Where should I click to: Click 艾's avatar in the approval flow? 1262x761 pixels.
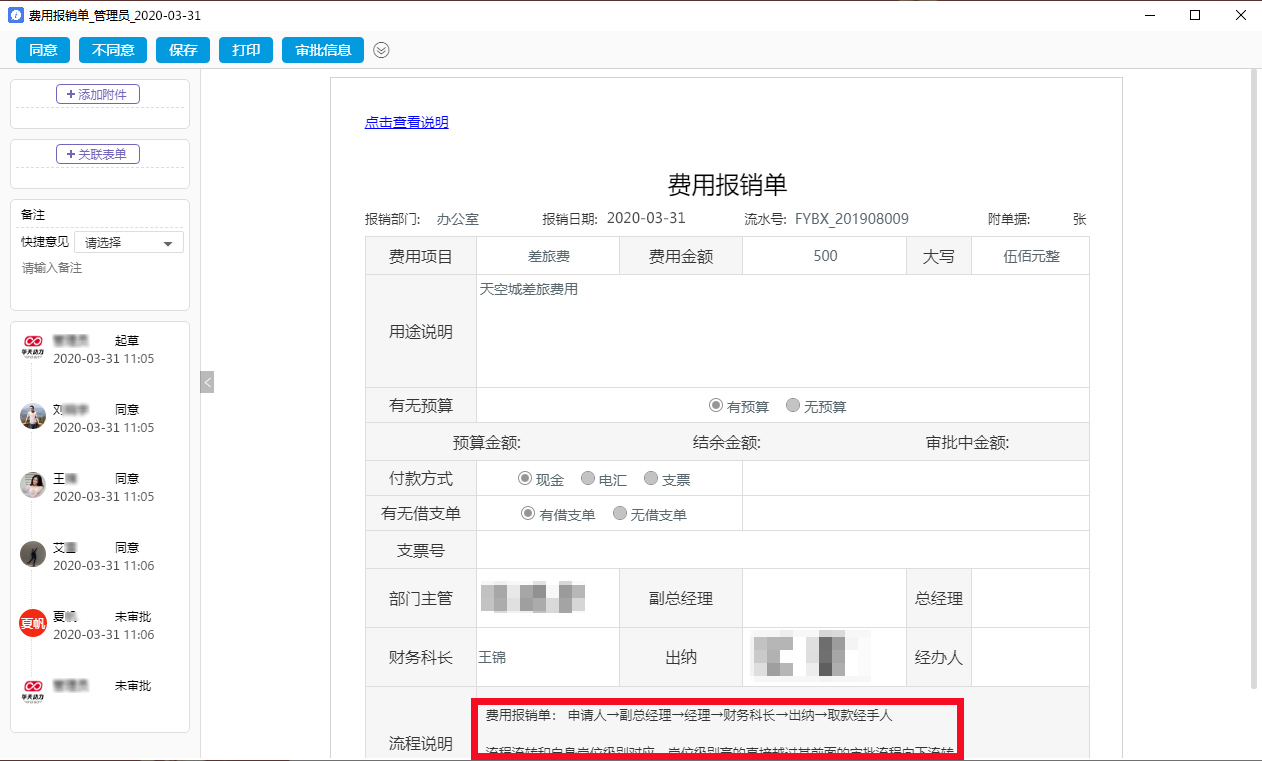[x=33, y=553]
